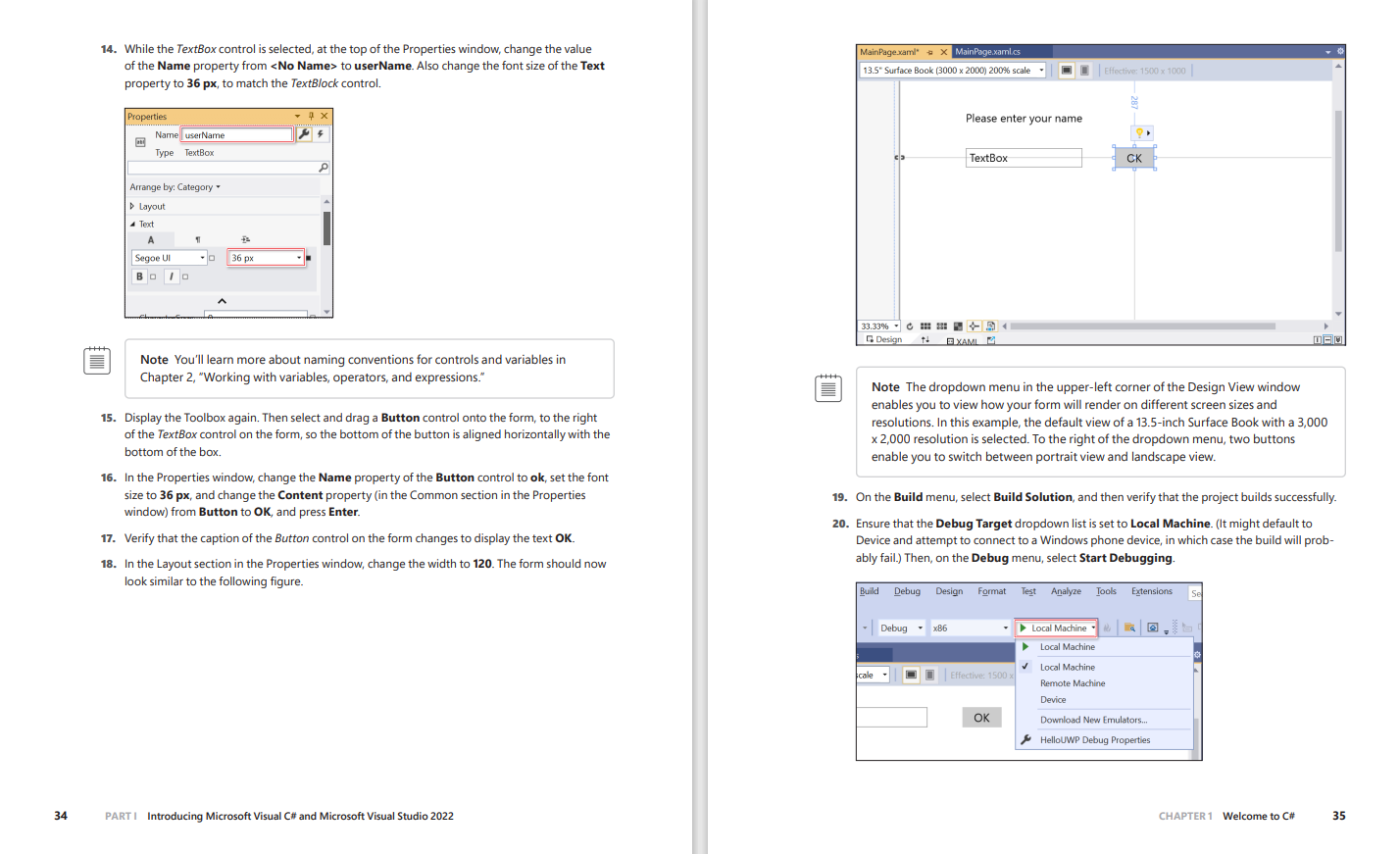Open the Surface Book screen size dropdown
The image size is (1400, 854).
tap(1041, 71)
